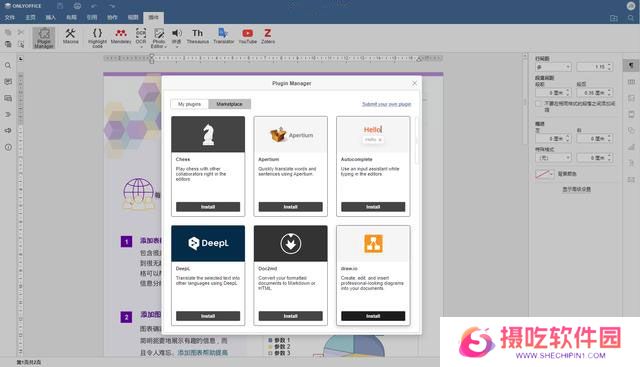This screenshot has width=640, height=367.
Task: Close the Plugin Manager dialog
Action: point(414,83)
